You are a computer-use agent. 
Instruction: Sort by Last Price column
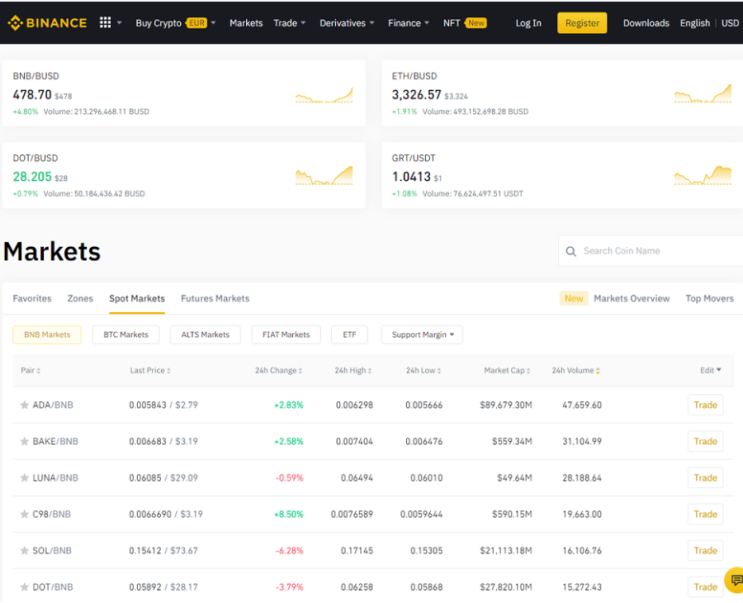[x=150, y=370]
